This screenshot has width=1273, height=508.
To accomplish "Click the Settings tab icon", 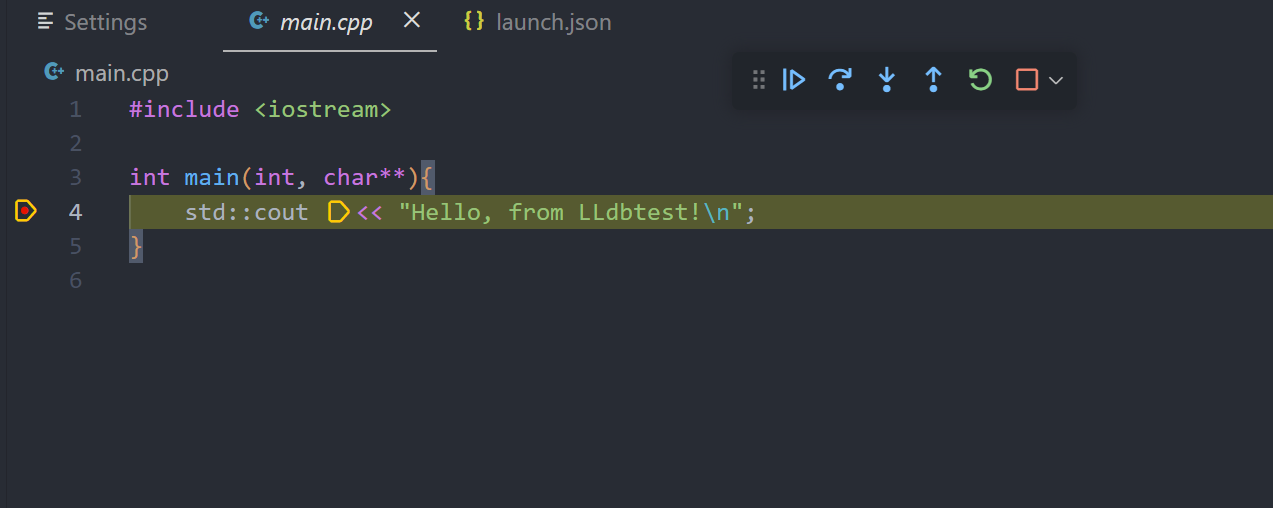I will pyautogui.click(x=46, y=21).
